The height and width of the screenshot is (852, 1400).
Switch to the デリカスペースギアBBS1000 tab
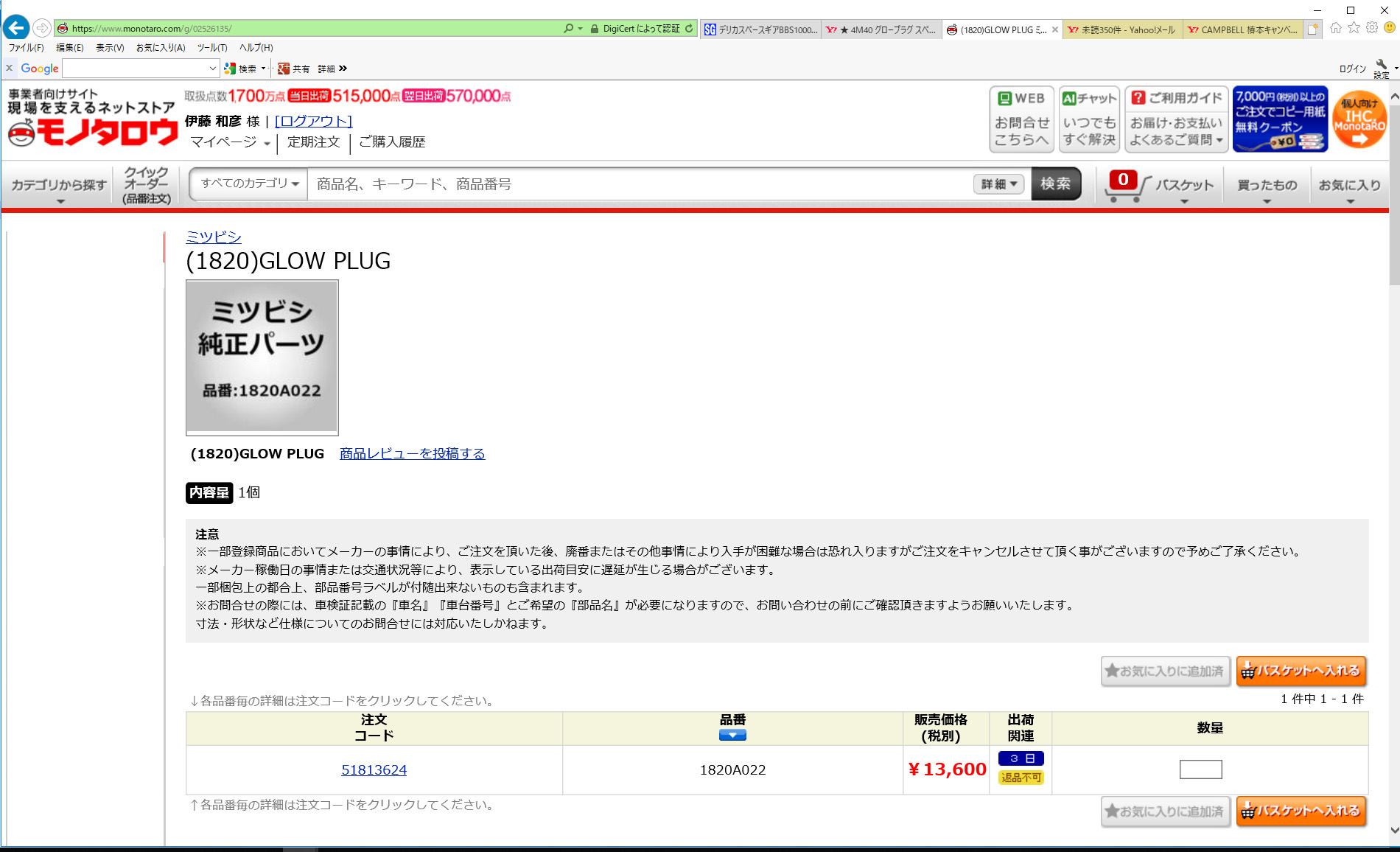pyautogui.click(x=760, y=29)
